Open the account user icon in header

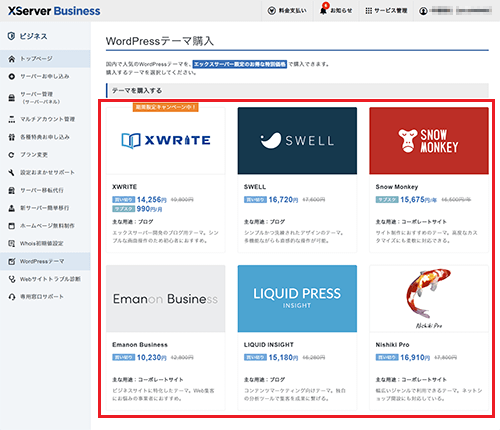tap(423, 11)
